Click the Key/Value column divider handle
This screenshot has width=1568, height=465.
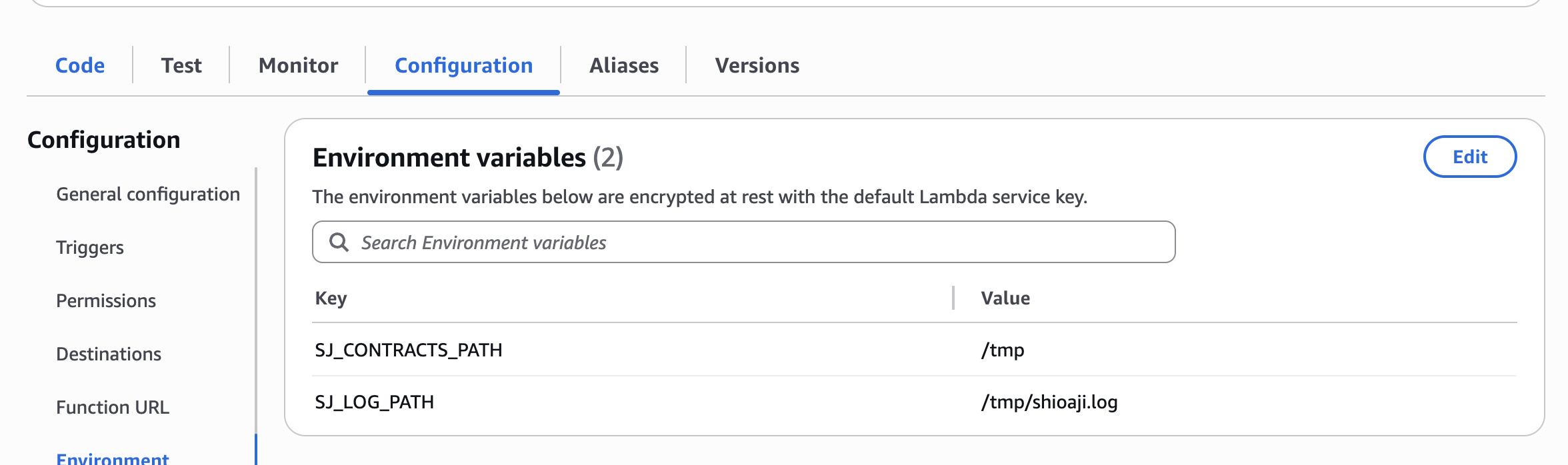click(x=953, y=298)
